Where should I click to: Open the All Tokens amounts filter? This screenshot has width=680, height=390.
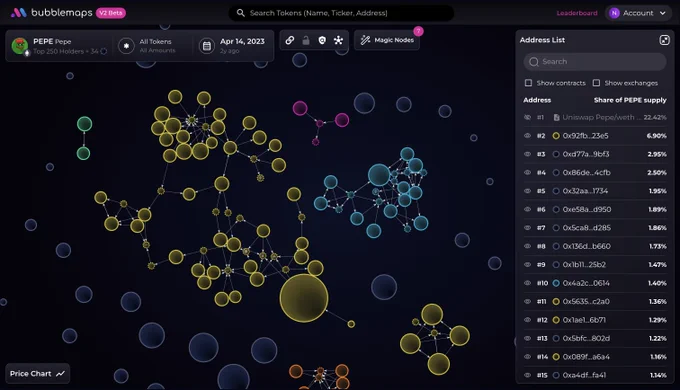point(147,46)
